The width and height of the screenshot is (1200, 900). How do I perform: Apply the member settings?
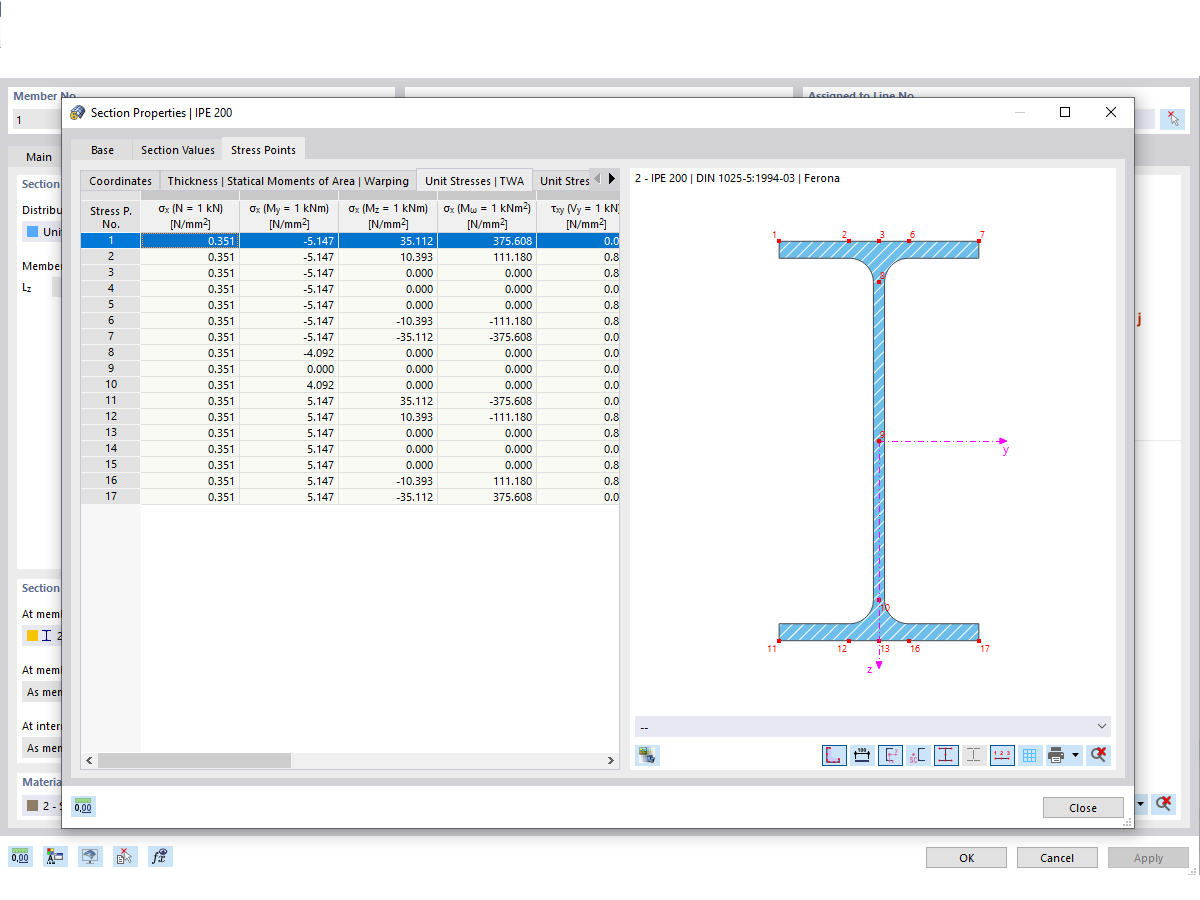pos(1148,857)
